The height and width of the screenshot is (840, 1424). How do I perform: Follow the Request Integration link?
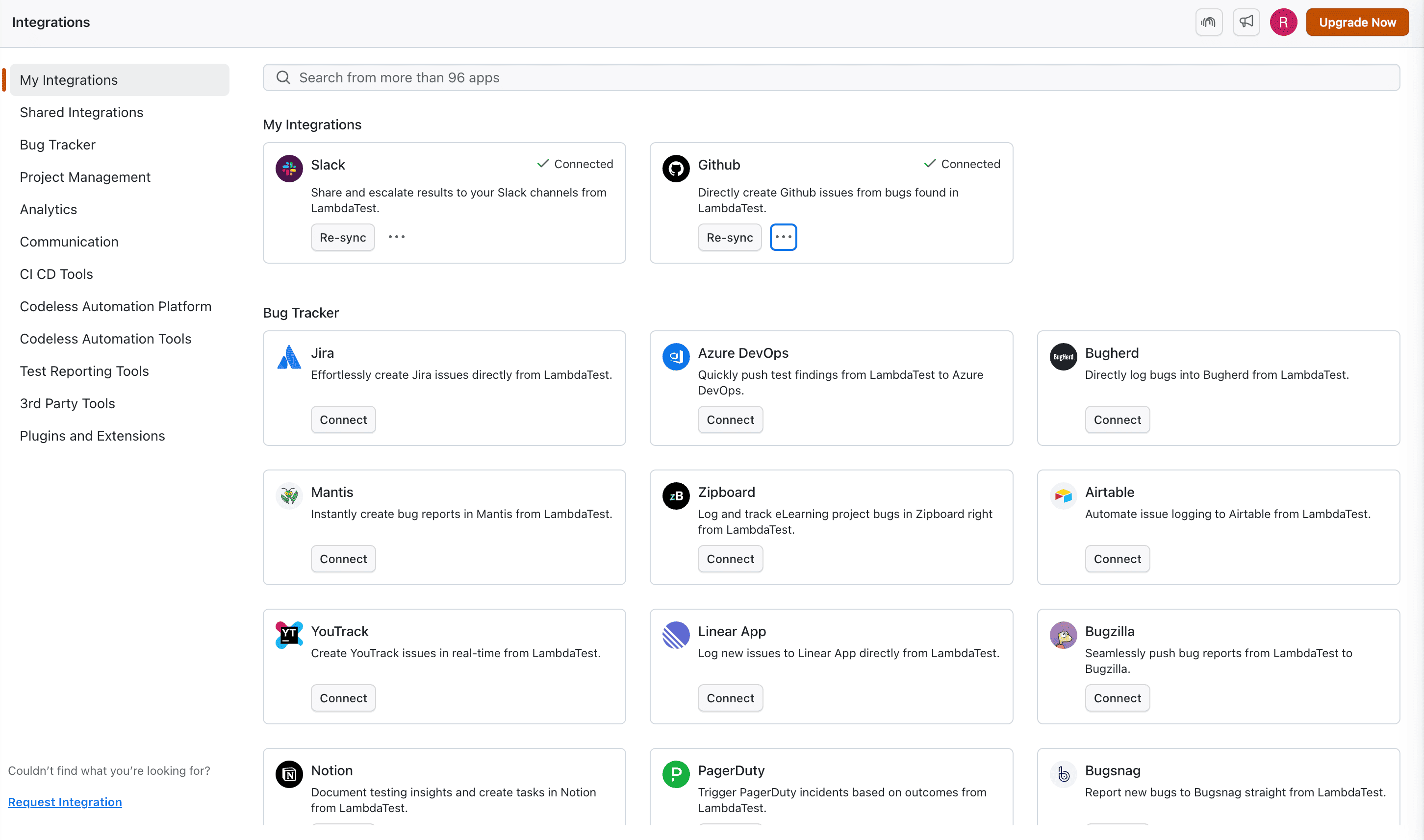pos(65,801)
